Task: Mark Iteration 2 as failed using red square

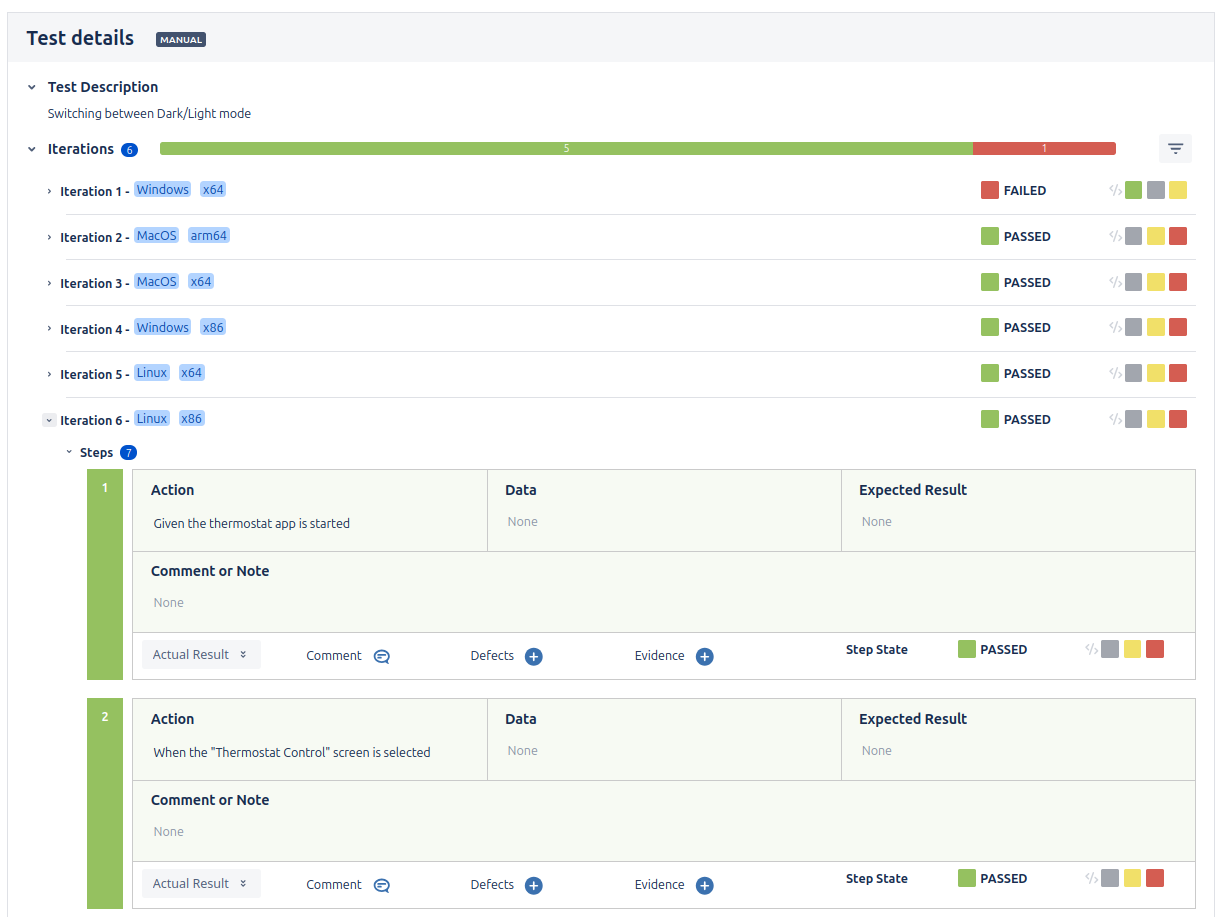Action: (1177, 237)
